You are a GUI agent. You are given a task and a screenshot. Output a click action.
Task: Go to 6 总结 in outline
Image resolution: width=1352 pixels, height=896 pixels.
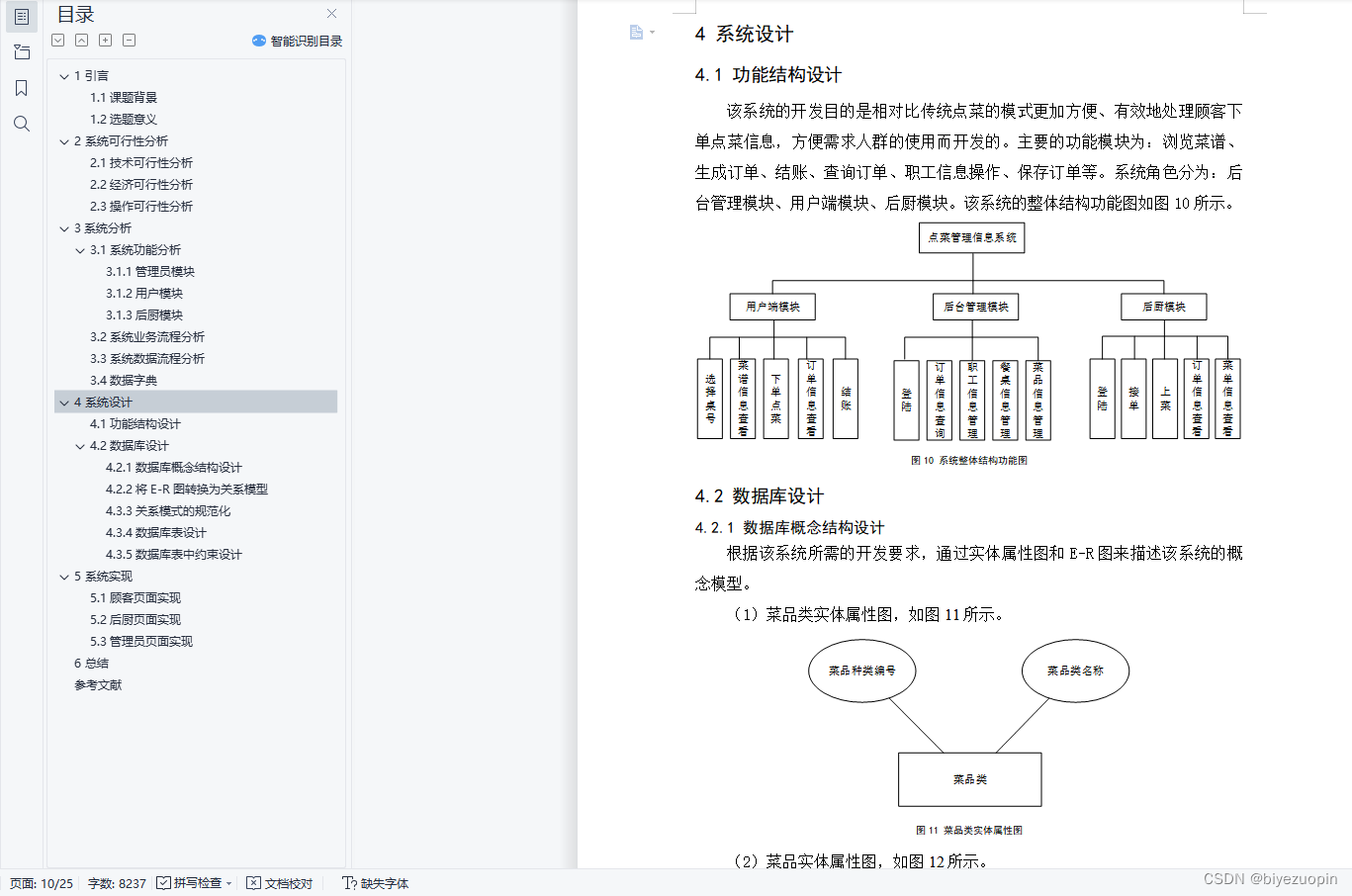tap(91, 664)
